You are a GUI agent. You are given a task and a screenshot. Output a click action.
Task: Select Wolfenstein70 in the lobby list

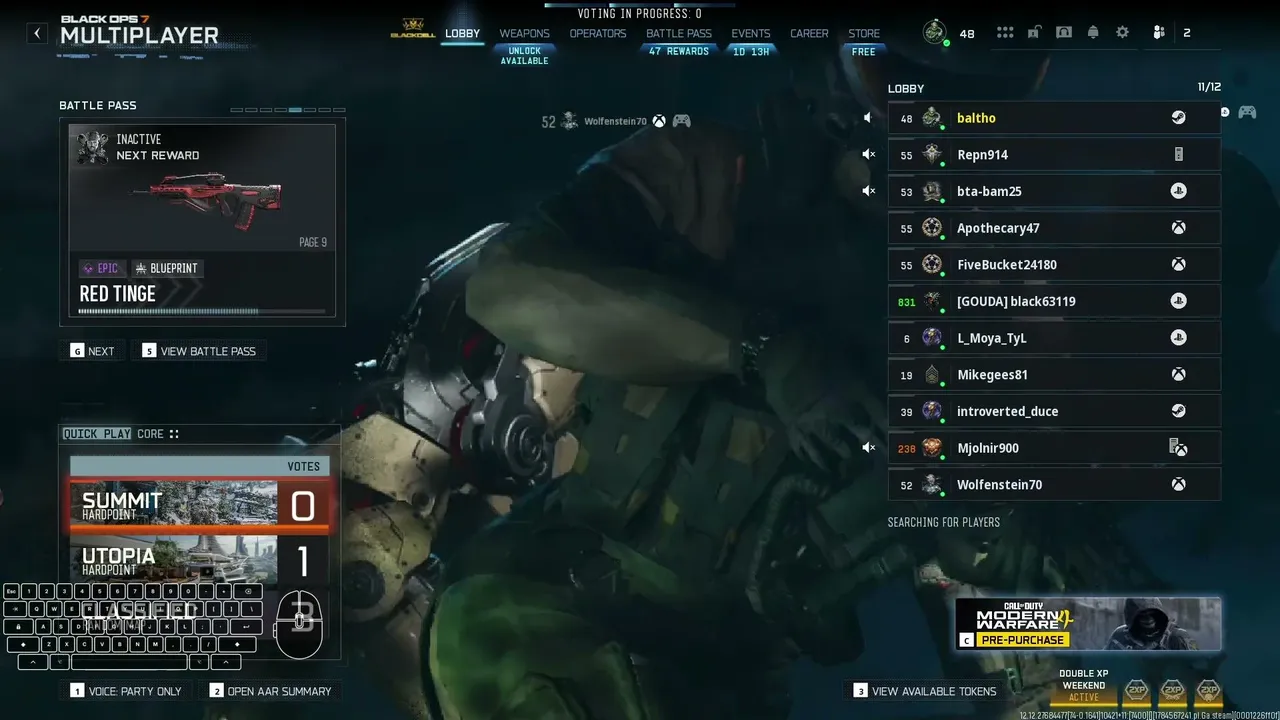pos(1054,485)
